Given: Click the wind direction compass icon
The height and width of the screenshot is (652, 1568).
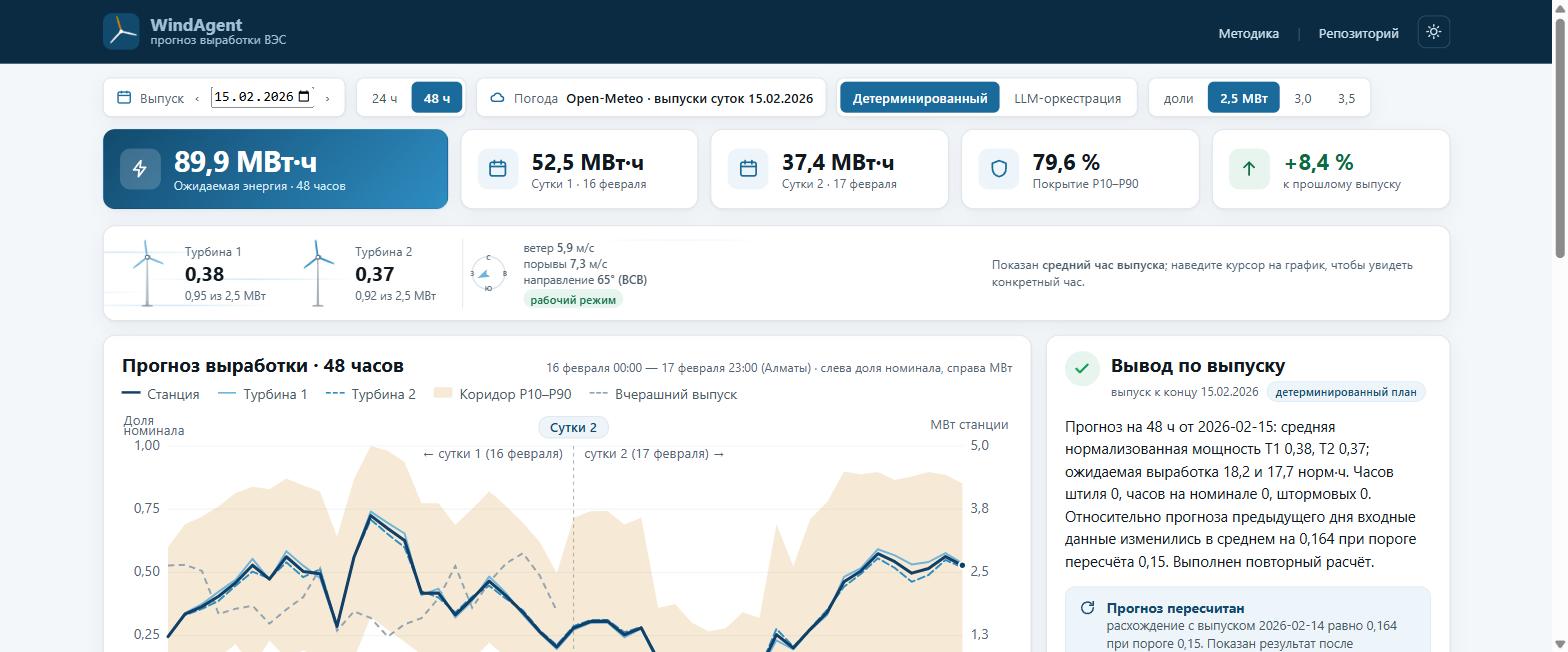Looking at the screenshot, I should [488, 273].
